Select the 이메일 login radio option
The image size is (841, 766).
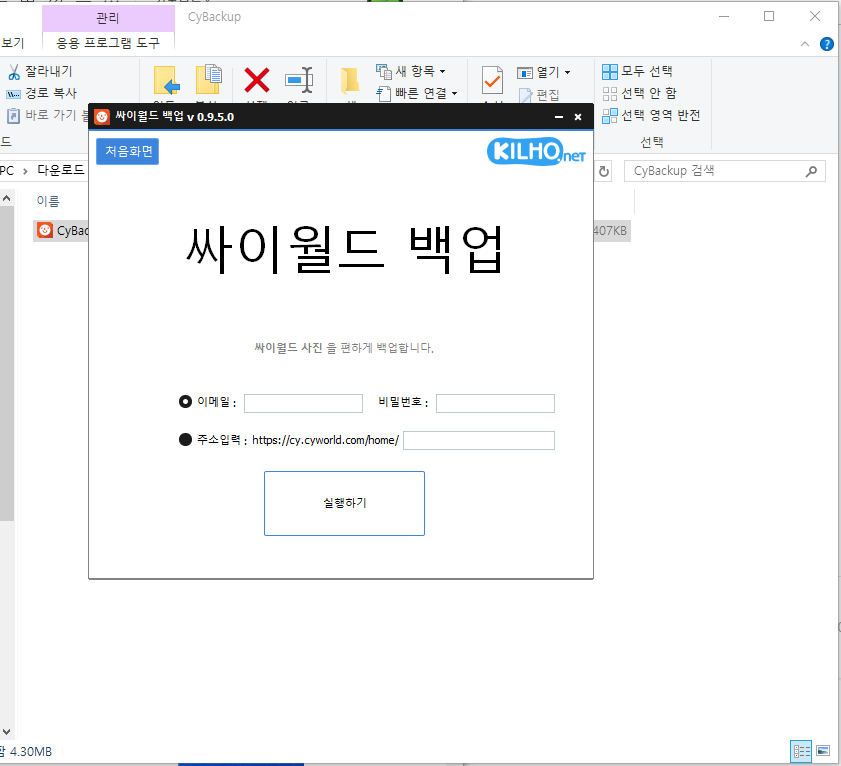pyautogui.click(x=185, y=401)
